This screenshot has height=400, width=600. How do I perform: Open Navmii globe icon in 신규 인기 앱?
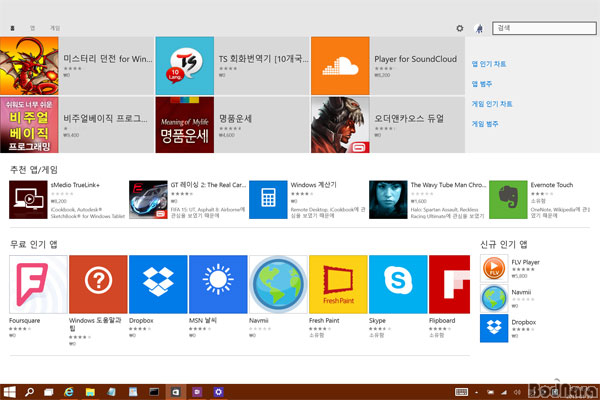pyautogui.click(x=494, y=298)
